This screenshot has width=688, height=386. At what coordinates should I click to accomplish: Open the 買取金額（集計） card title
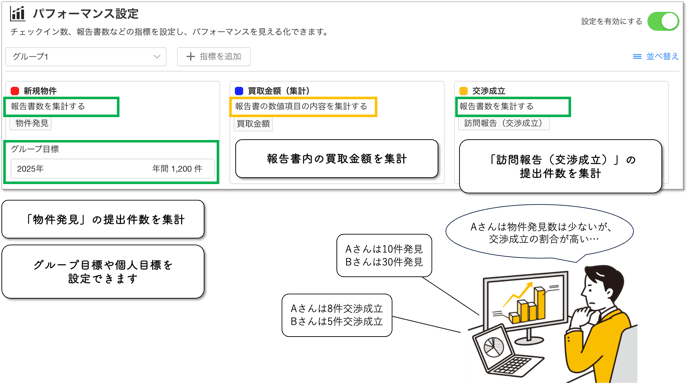[x=279, y=91]
